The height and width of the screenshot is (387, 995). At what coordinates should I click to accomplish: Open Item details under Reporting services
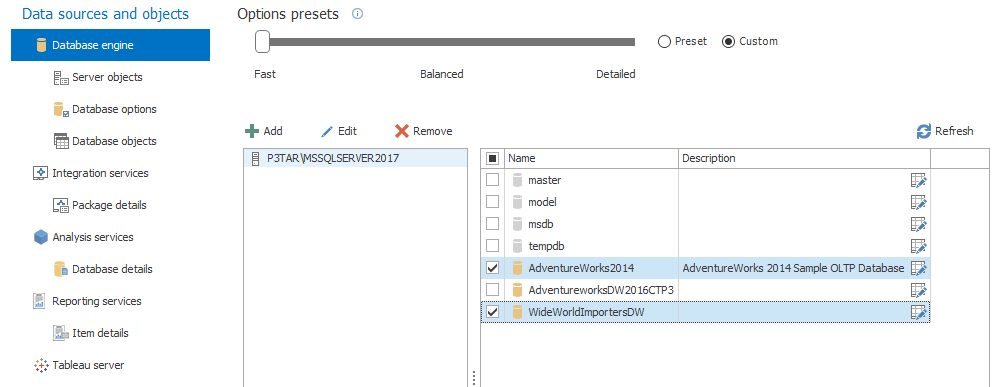[x=100, y=333]
